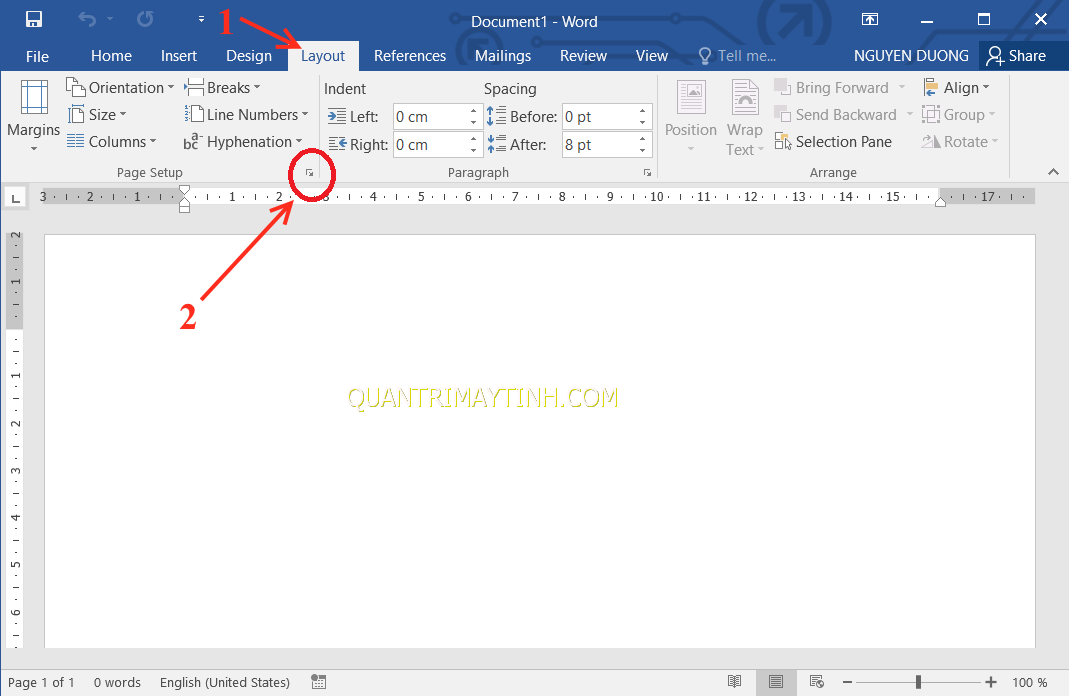Open the Breaks dropdown
The width and height of the screenshot is (1069, 696).
tap(222, 87)
